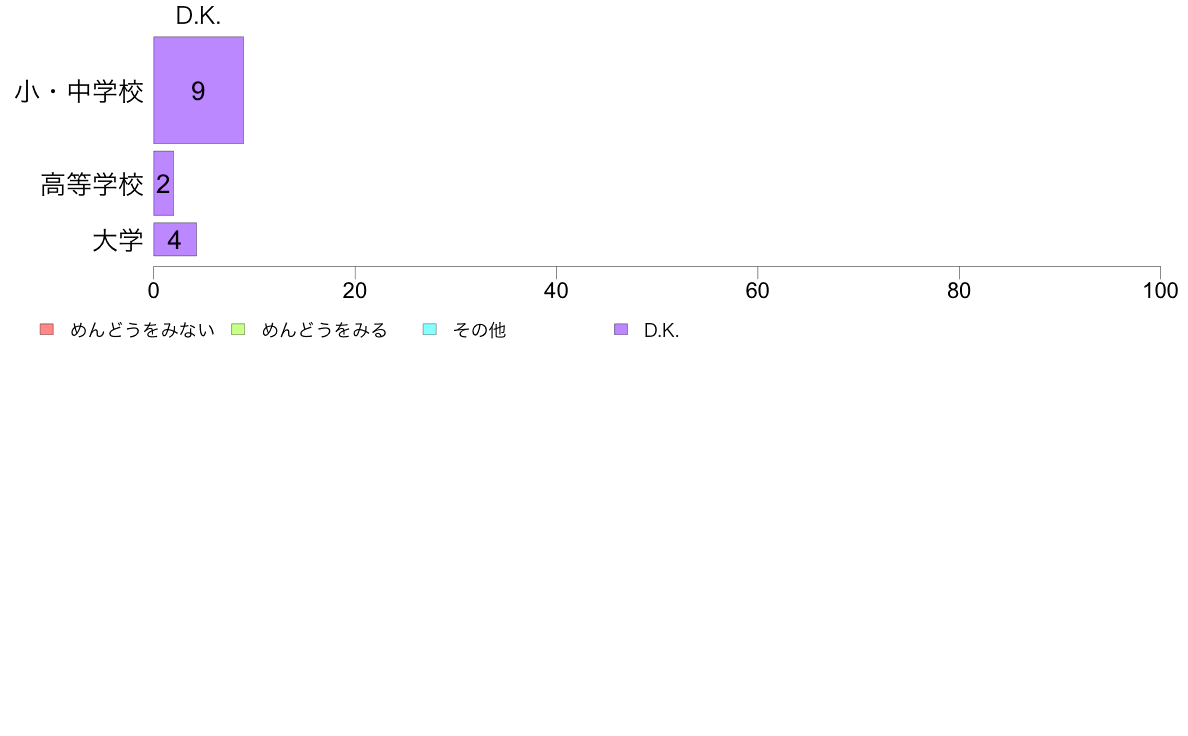Viewport: 1188px width, 736px height.
Task: Click the 20 axis tick label
Action: [355, 290]
